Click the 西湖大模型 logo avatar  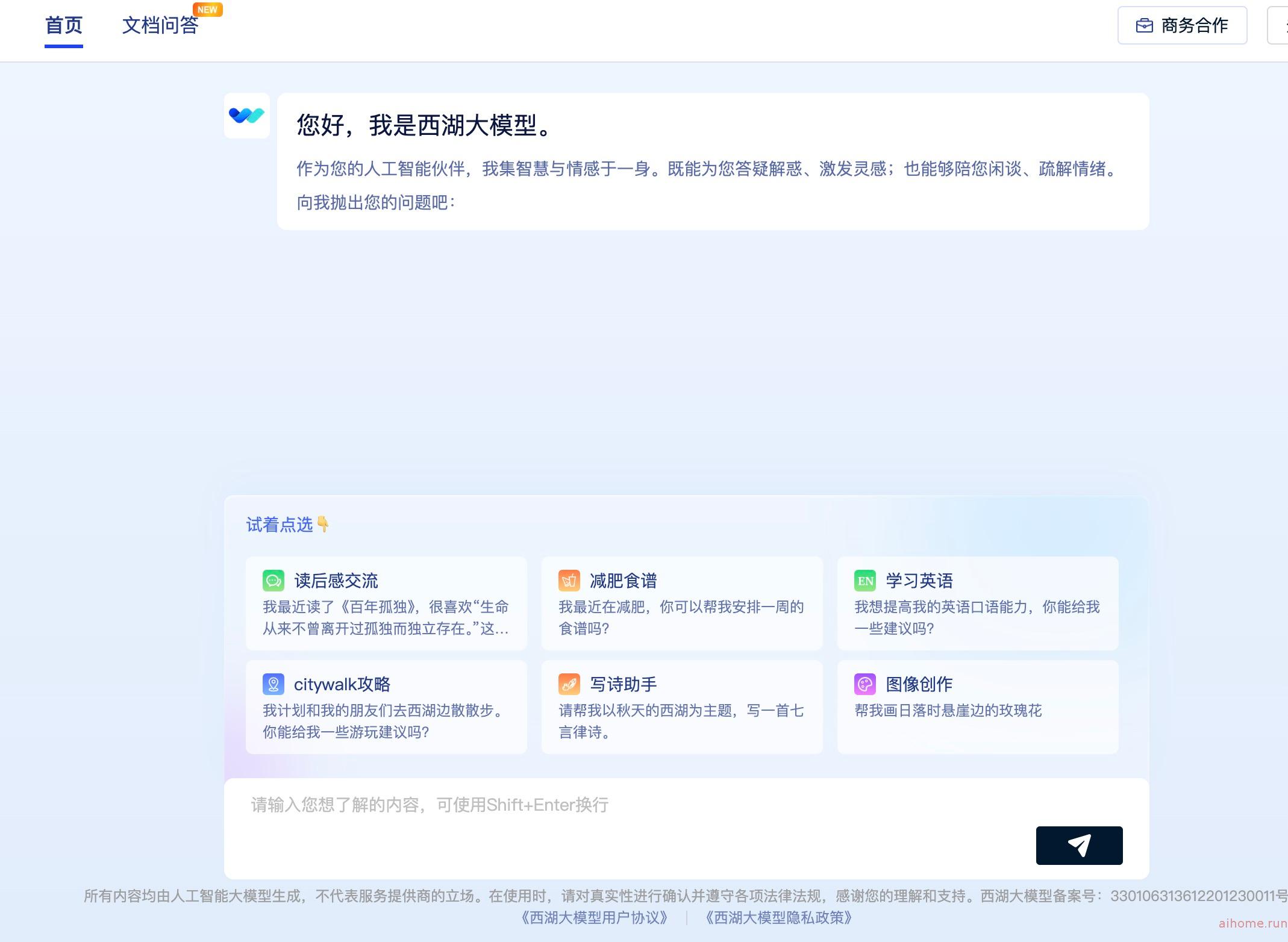point(247,116)
